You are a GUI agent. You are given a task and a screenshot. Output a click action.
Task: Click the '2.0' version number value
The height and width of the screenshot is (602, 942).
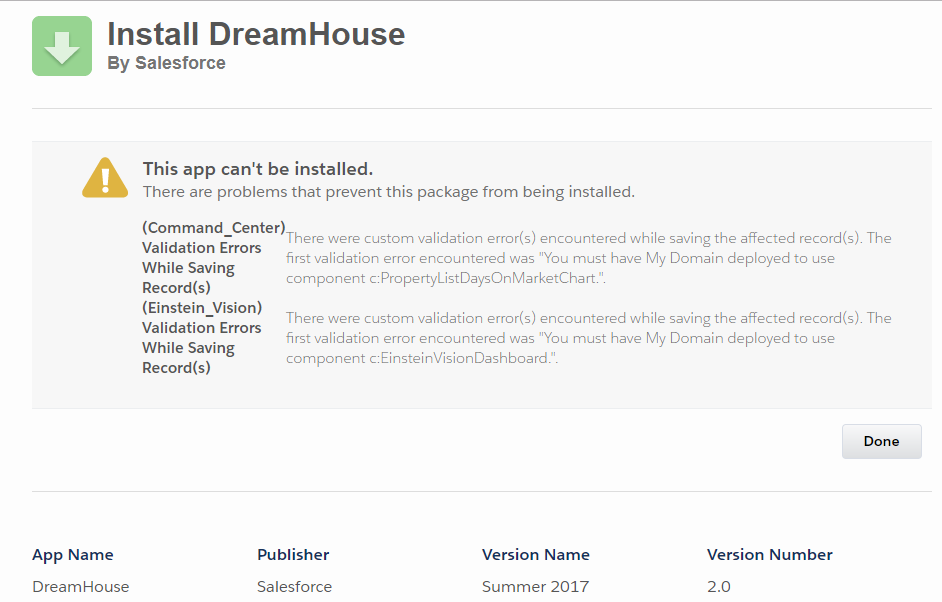click(719, 586)
